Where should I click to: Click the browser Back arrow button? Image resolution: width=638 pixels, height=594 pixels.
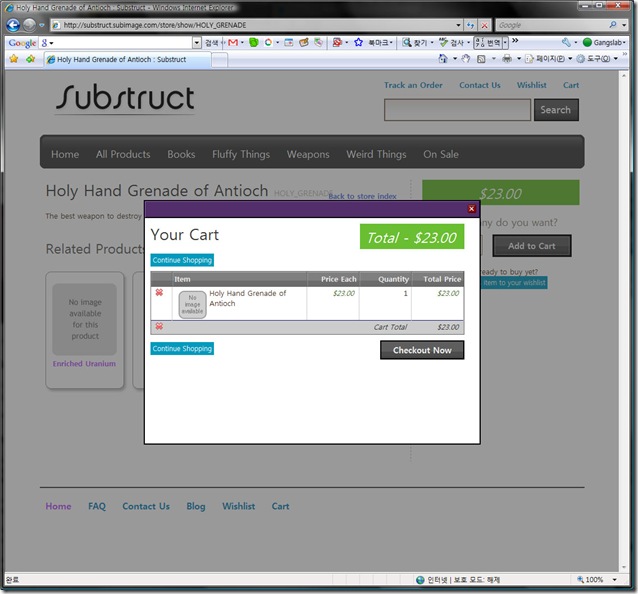click(13, 25)
